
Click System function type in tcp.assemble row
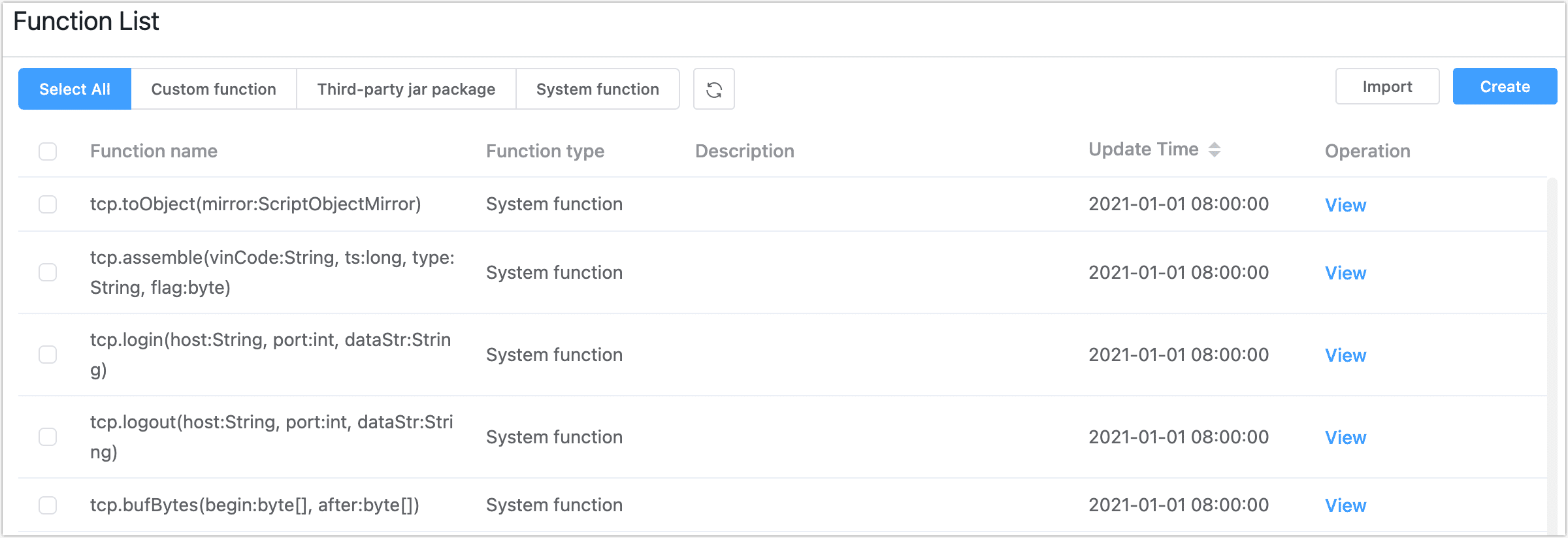(x=554, y=272)
